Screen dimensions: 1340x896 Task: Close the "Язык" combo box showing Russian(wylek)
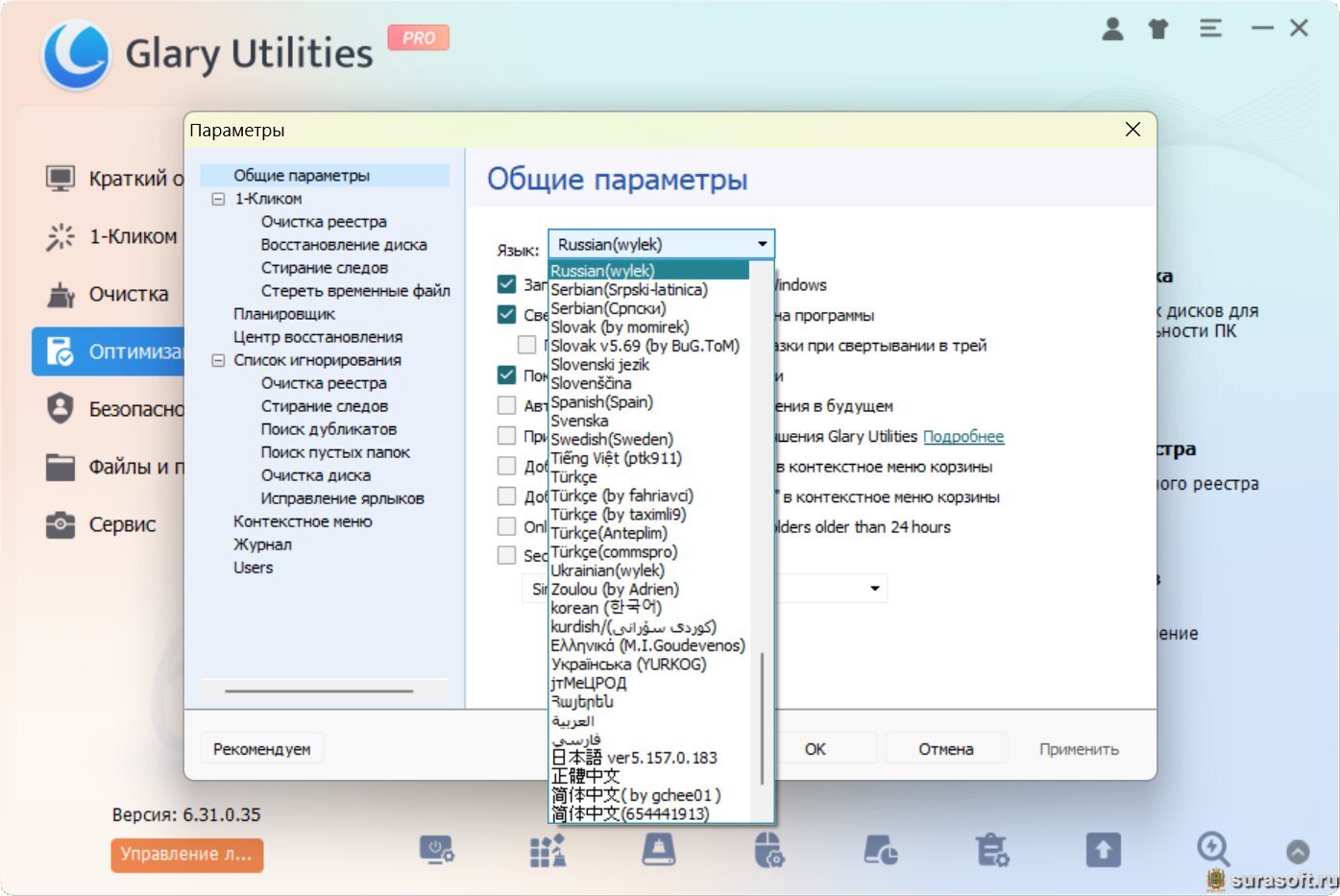click(661, 244)
